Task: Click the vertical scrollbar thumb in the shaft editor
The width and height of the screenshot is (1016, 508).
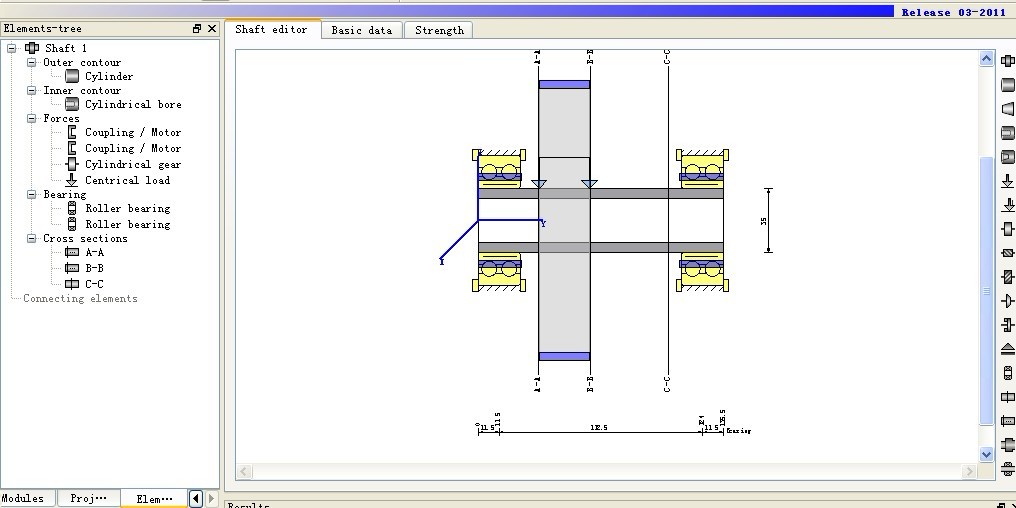Action: [x=986, y=290]
